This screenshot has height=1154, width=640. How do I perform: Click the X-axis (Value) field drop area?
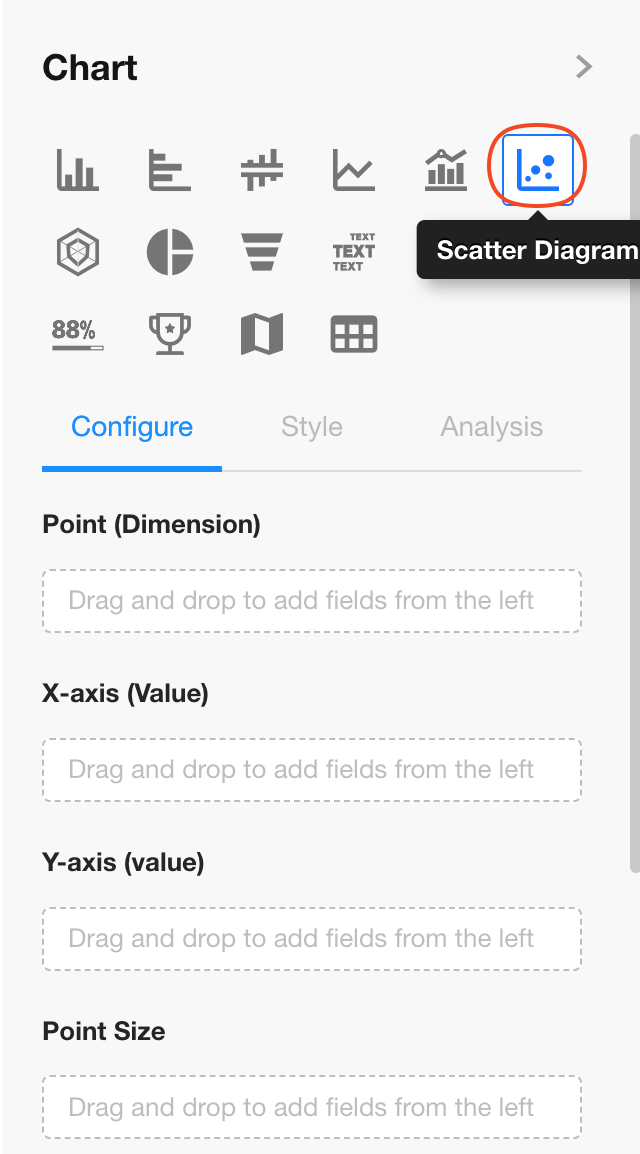tap(312, 770)
